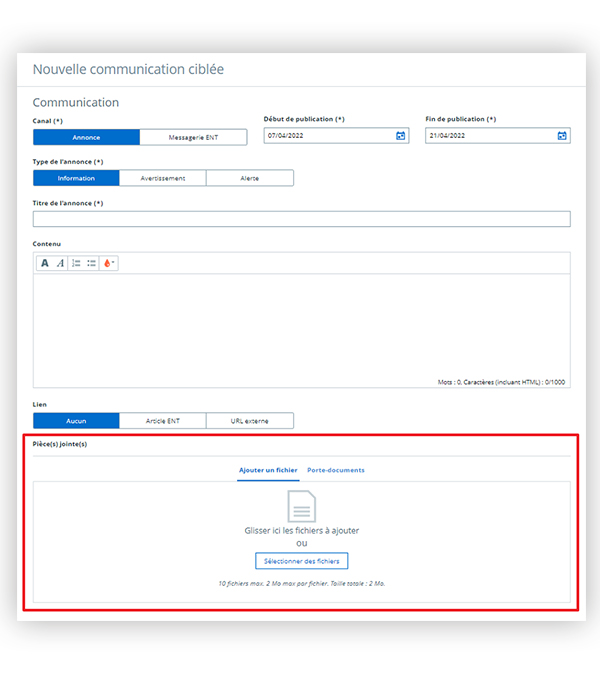Open the Porte-documents tab
The height and width of the screenshot is (700, 600).
click(x=336, y=470)
